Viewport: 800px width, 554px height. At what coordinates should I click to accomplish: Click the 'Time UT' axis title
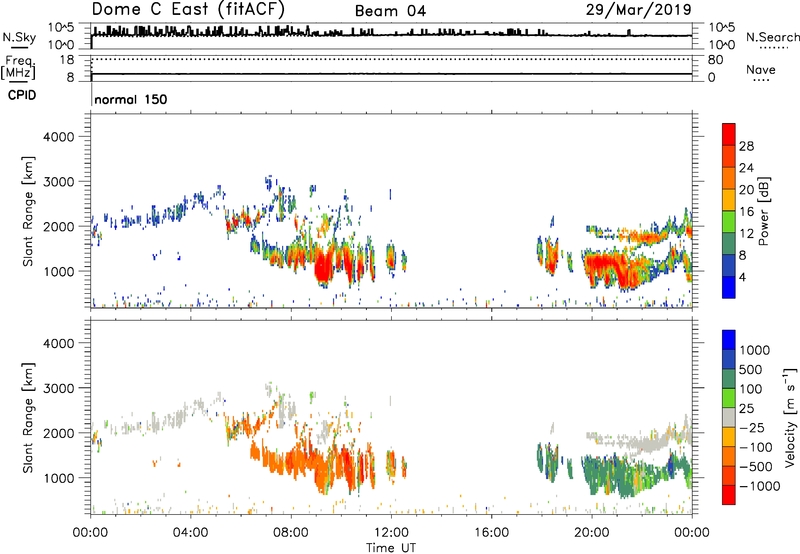(x=391, y=547)
